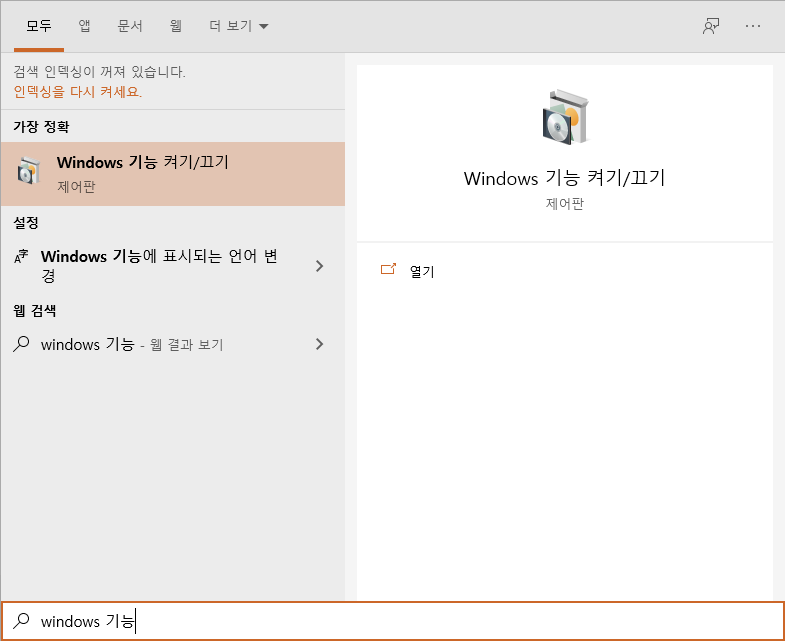
Task: Click the Windows 기능 켜기/끄기 title in preview pane
Action: pos(565,178)
